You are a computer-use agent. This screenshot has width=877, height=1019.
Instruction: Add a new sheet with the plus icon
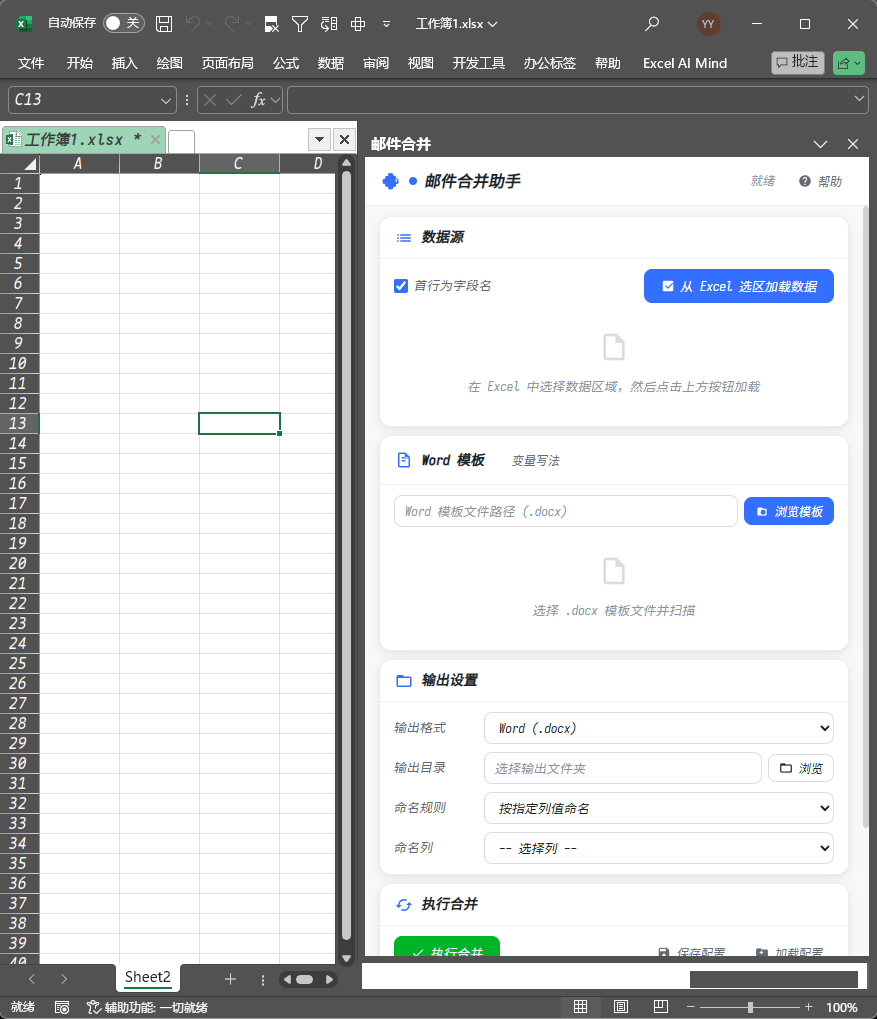230,979
